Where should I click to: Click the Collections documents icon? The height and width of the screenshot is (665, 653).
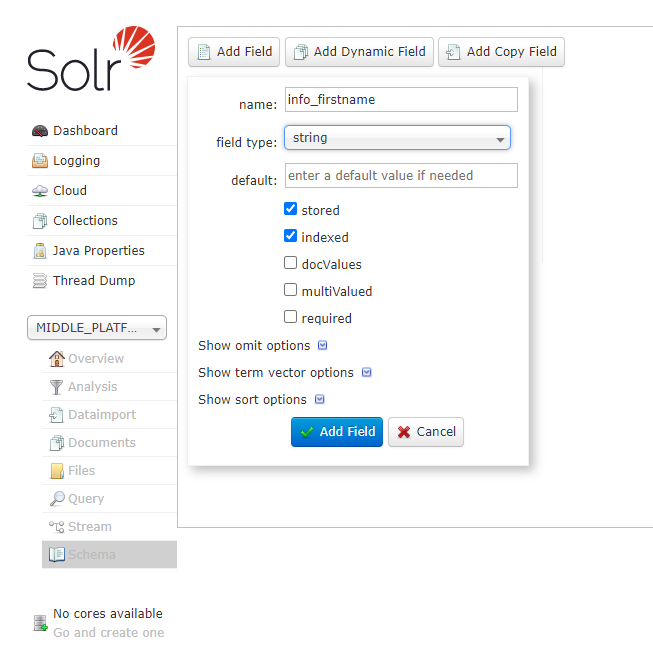(x=40, y=221)
